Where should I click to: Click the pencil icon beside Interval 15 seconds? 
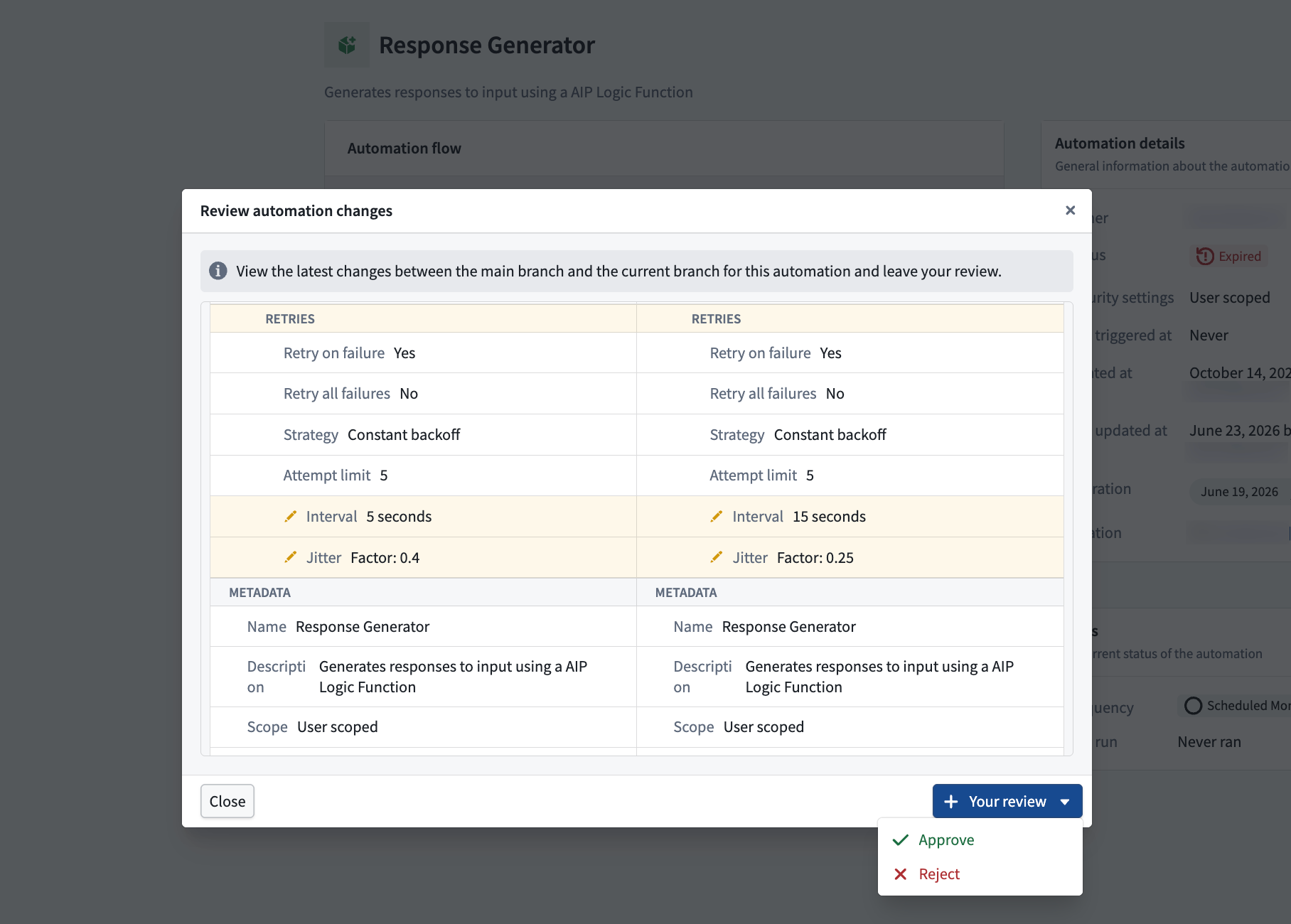(717, 516)
